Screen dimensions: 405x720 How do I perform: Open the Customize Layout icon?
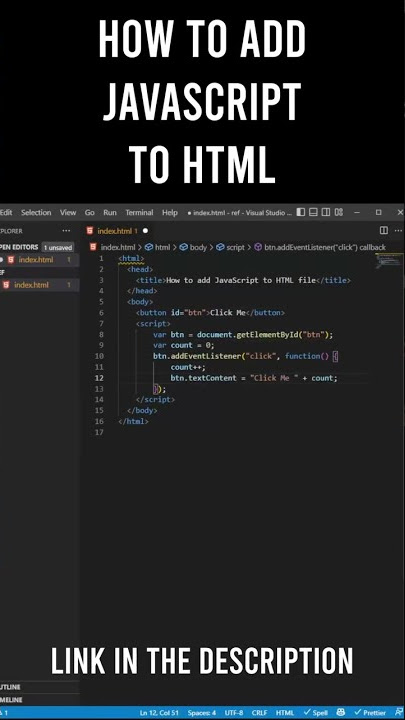tap(339, 212)
